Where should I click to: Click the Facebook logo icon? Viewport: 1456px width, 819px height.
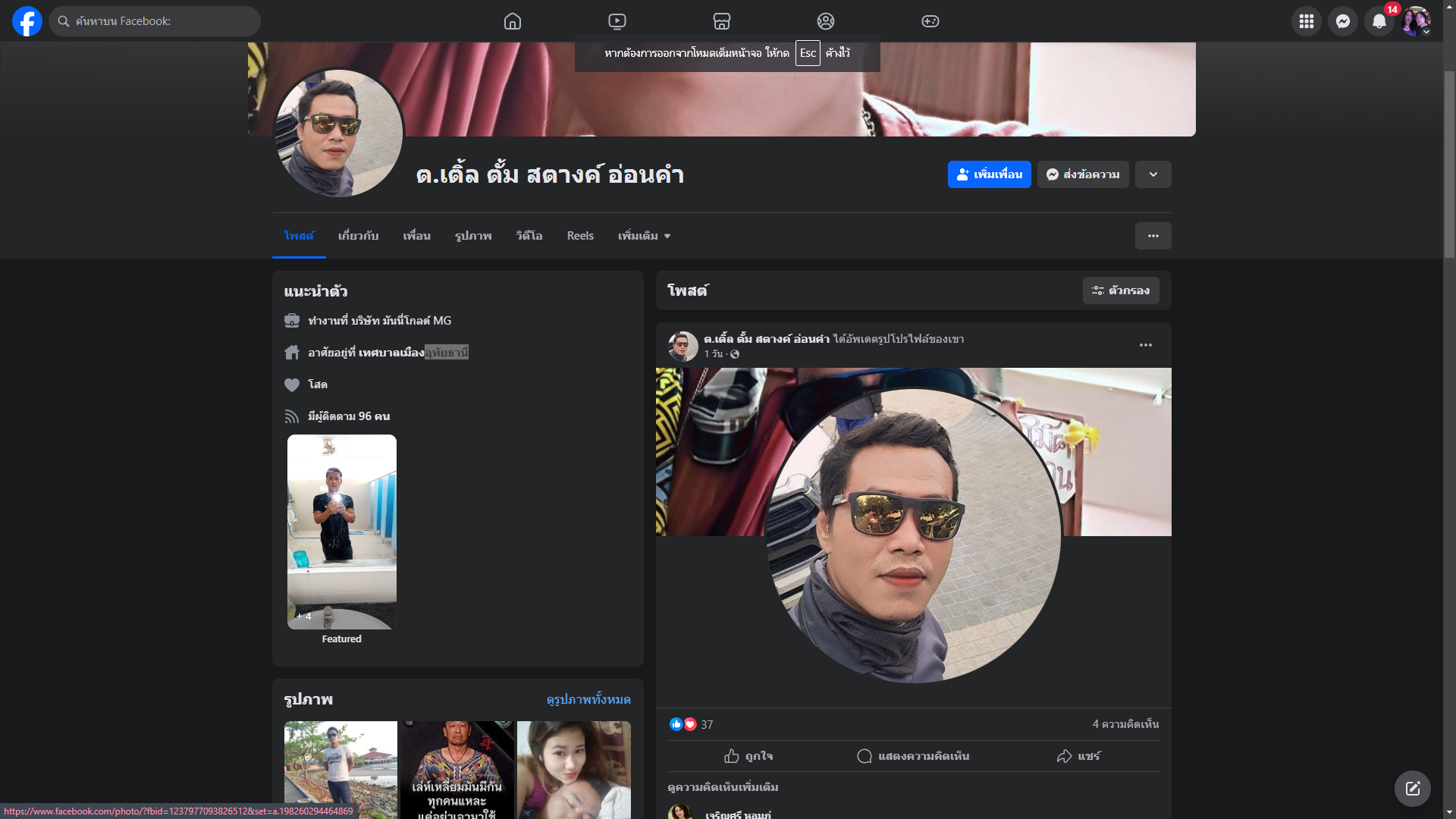click(x=27, y=21)
